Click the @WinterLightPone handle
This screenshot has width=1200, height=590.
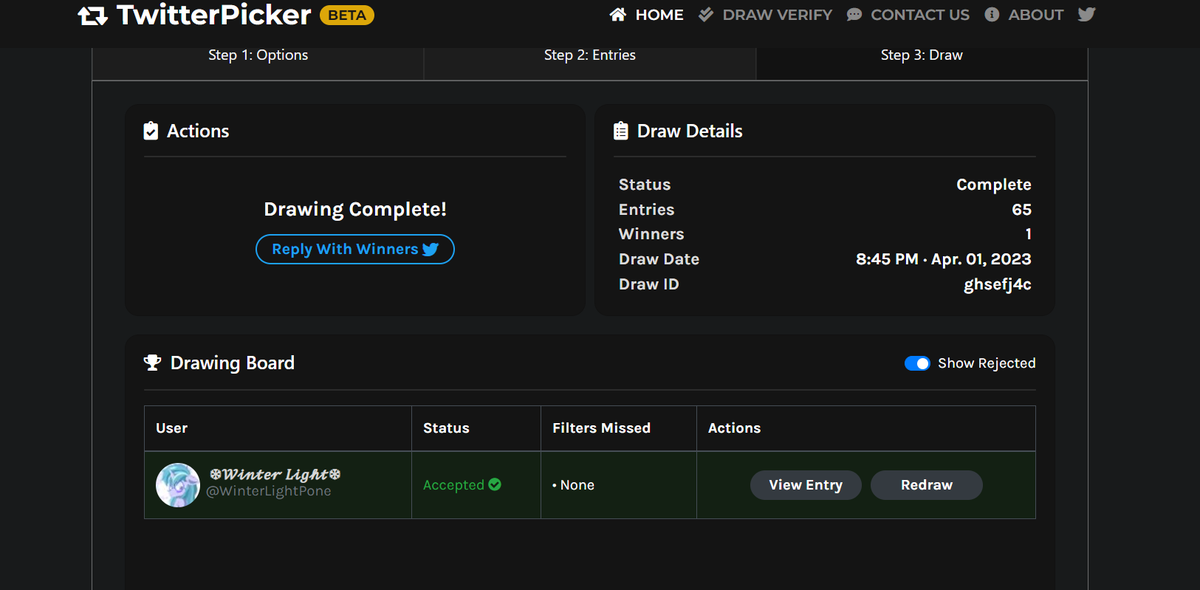[x=268, y=491]
